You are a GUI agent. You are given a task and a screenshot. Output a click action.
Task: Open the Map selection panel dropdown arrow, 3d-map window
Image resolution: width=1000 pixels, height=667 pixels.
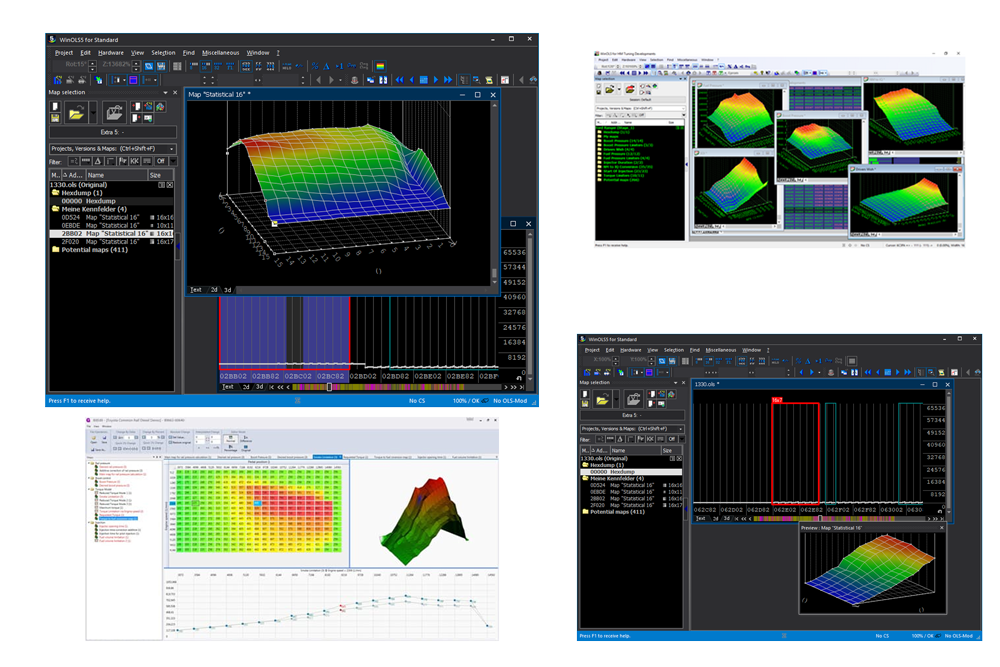(x=165, y=92)
